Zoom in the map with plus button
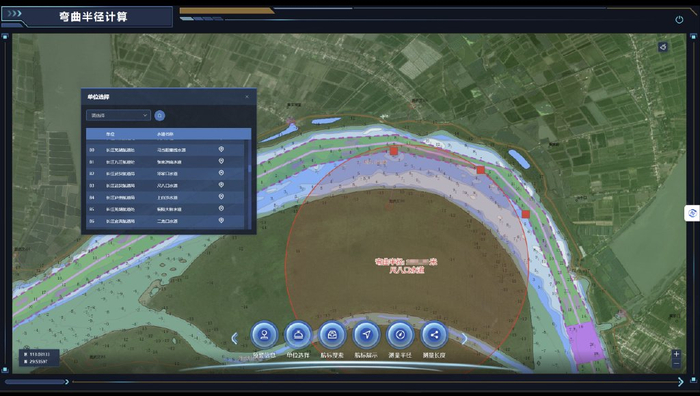Viewport: 700px width, 396px height. pos(676,354)
